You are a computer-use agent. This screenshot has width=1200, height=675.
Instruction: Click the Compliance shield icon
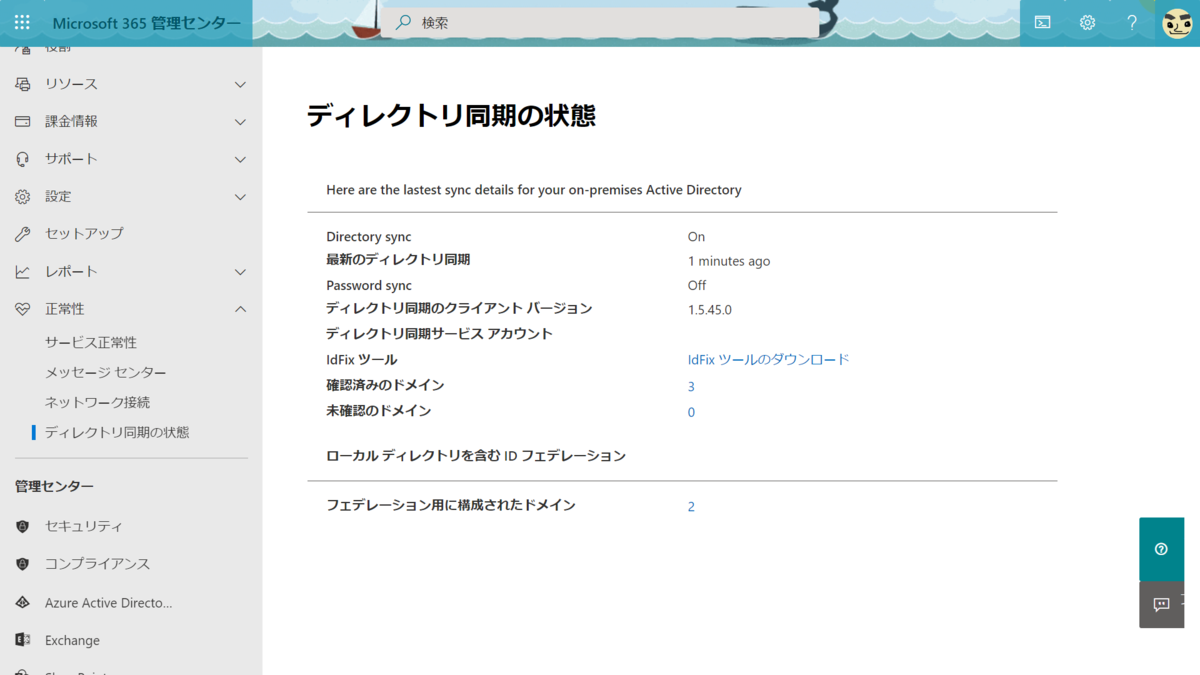[22, 564]
